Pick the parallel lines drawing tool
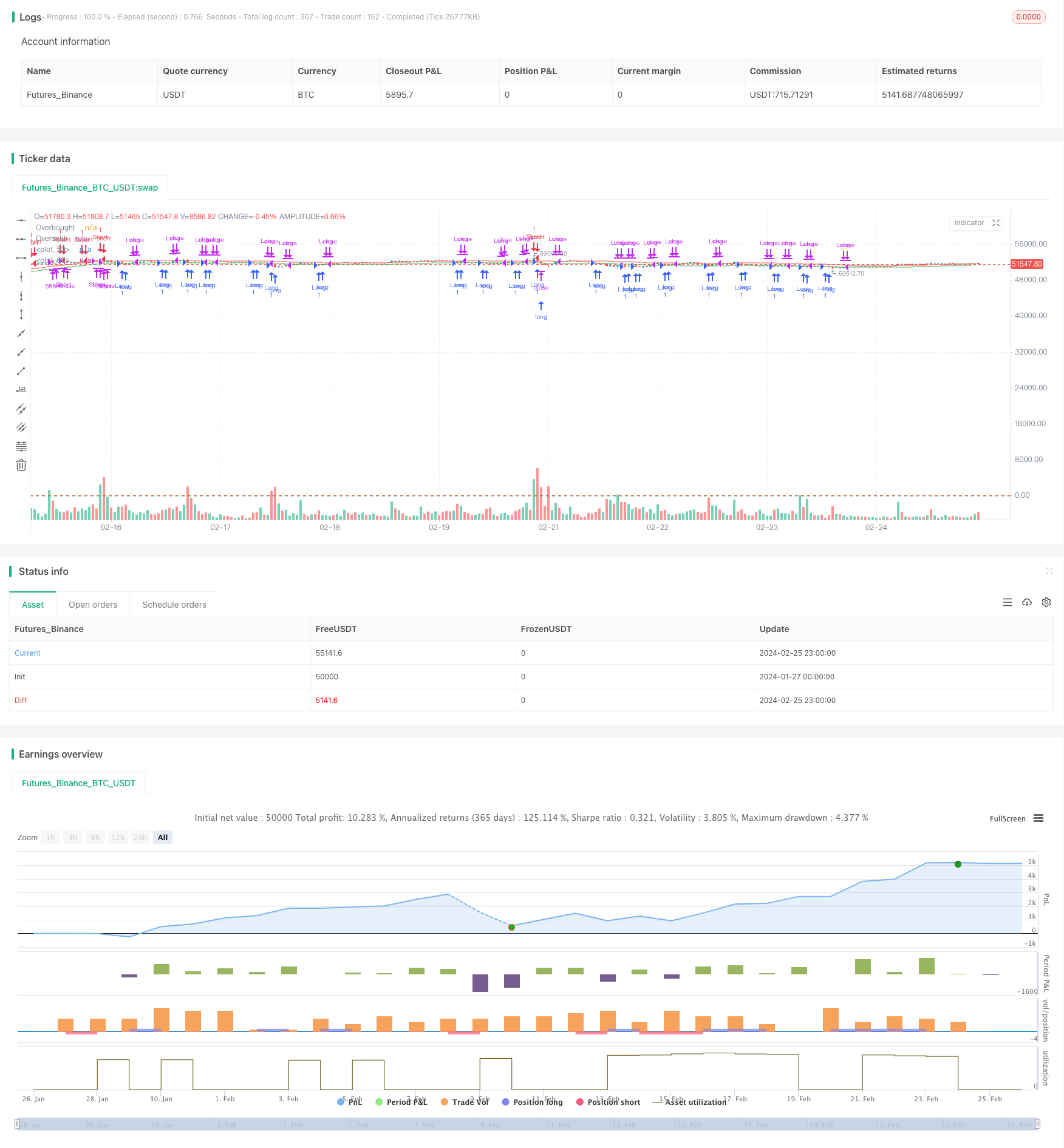The image size is (1064, 1148). [21, 409]
